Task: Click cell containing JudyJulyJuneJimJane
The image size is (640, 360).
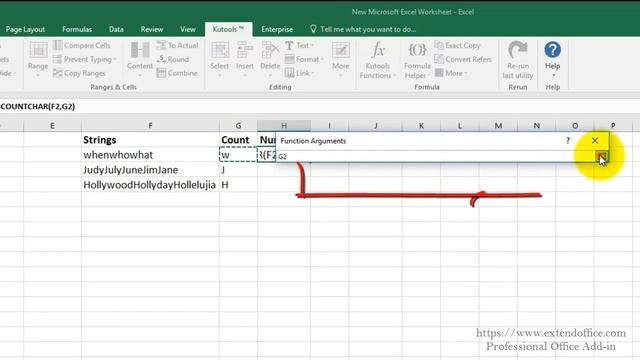Action: [x=150, y=170]
